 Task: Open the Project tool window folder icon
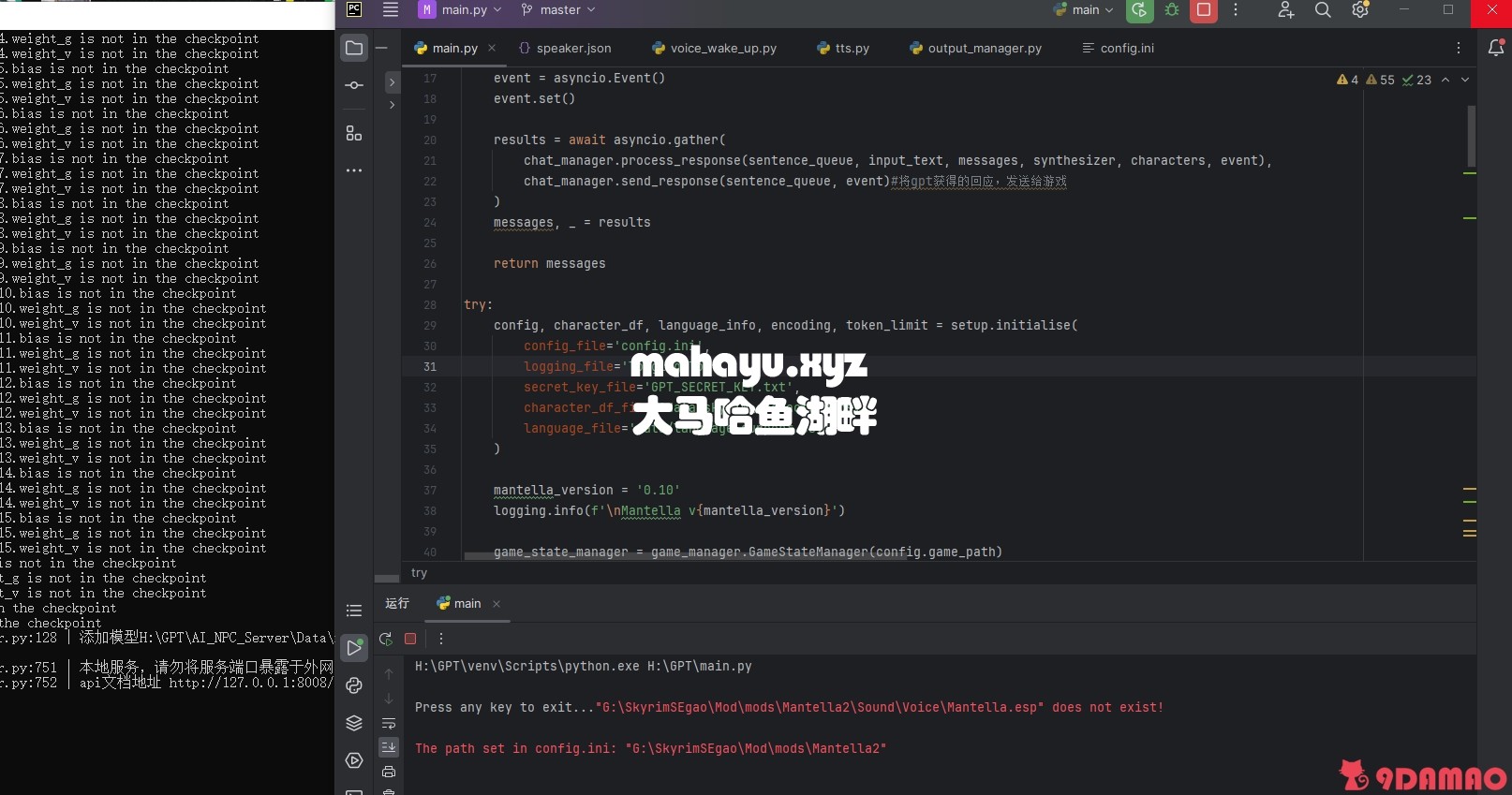pyautogui.click(x=354, y=48)
